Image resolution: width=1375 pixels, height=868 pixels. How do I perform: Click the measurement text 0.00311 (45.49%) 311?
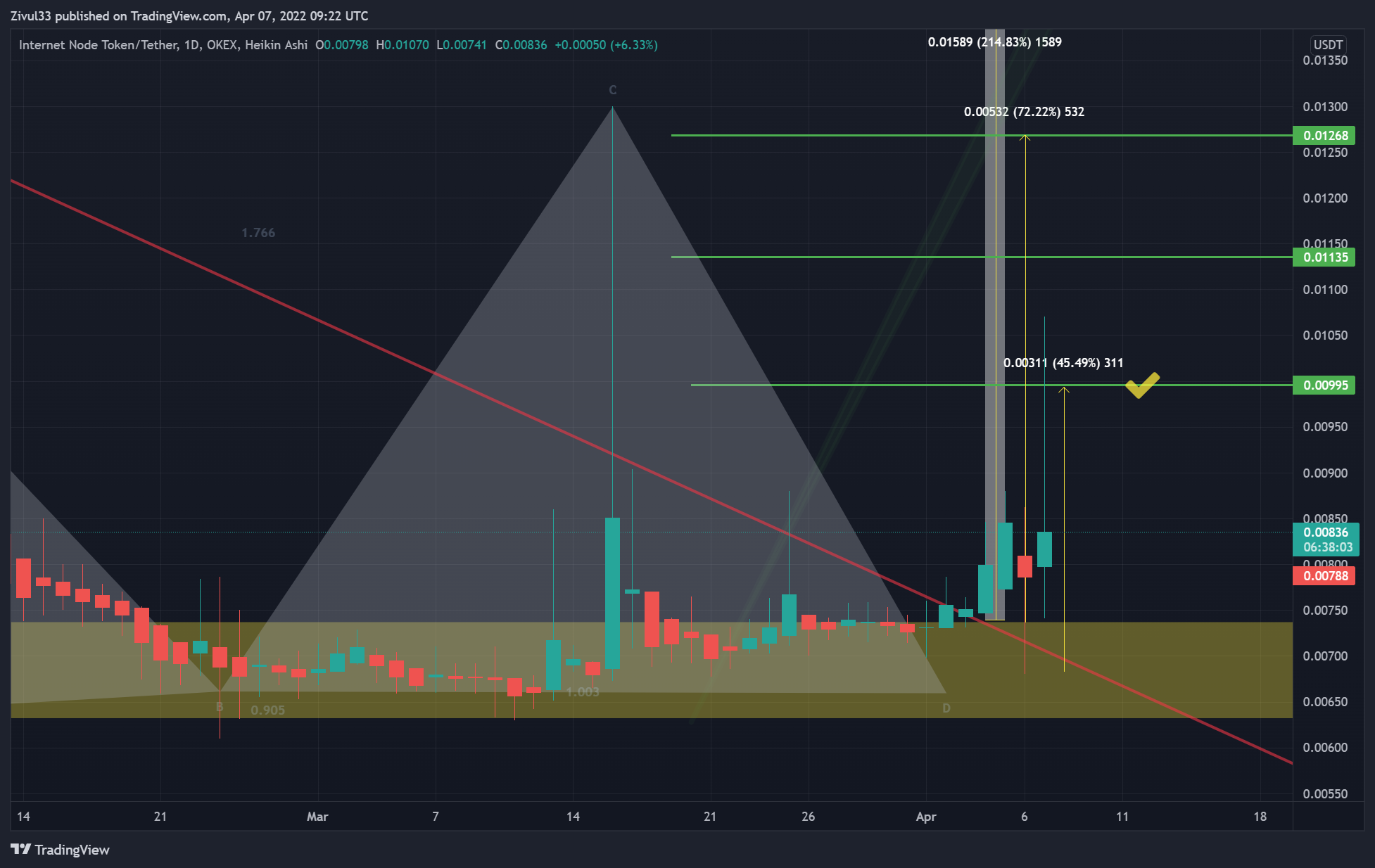point(1063,363)
